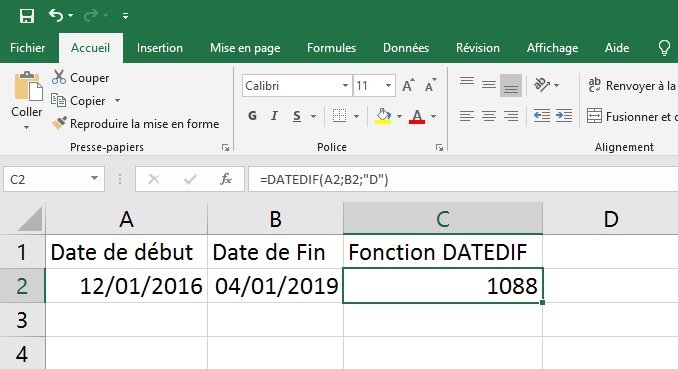Select column A header
Viewport: 678px width, 369px height.
tap(126, 219)
